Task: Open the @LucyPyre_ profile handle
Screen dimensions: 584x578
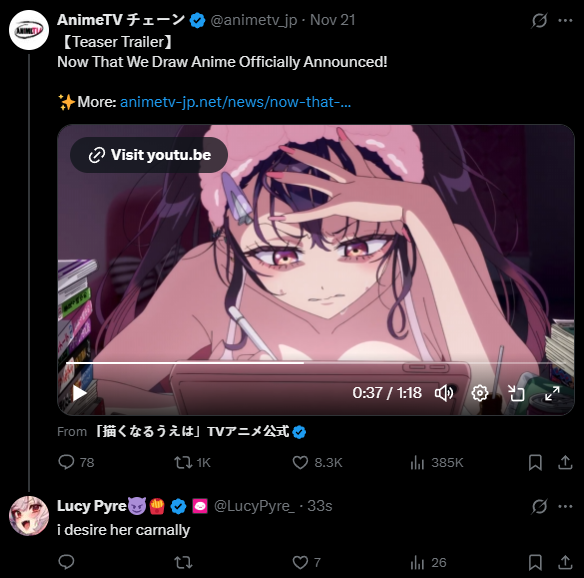Action: tap(254, 506)
